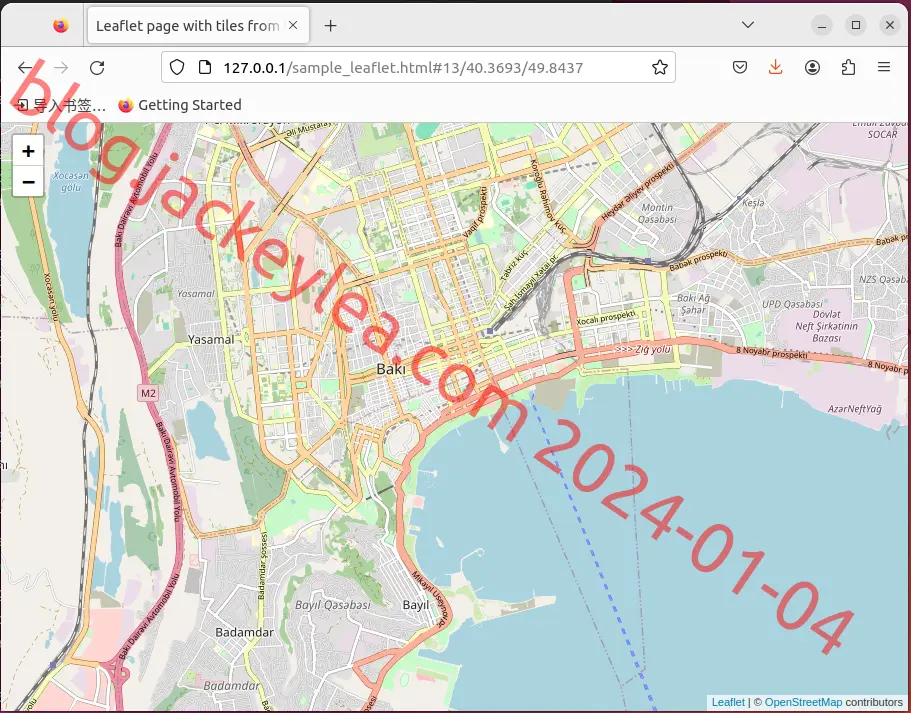Click the Yasamal district label
This screenshot has height=713, width=911.
211,339
